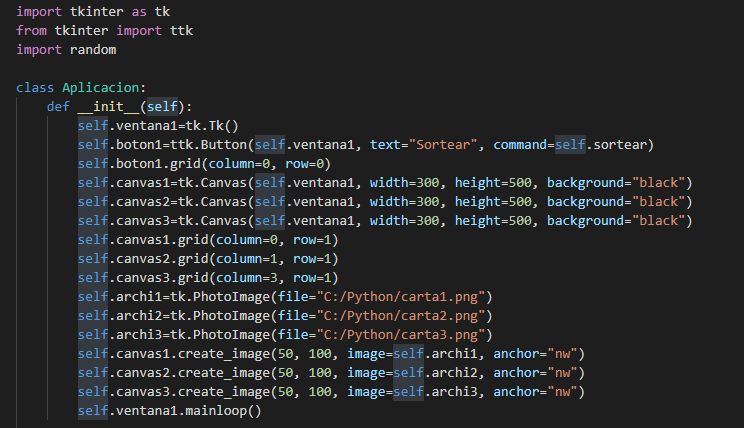Click 'canvas1.create_image' method call
The image size is (744, 428).
click(x=193, y=354)
